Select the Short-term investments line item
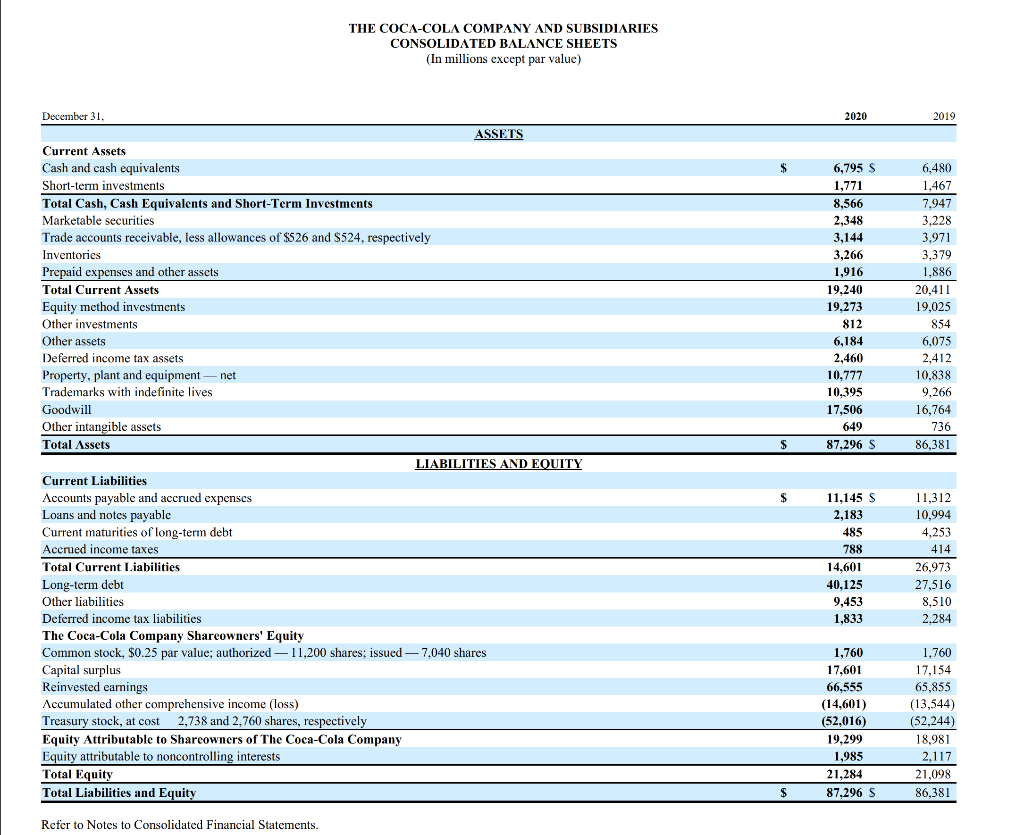Screen dimensions: 1024x835 point(104,185)
